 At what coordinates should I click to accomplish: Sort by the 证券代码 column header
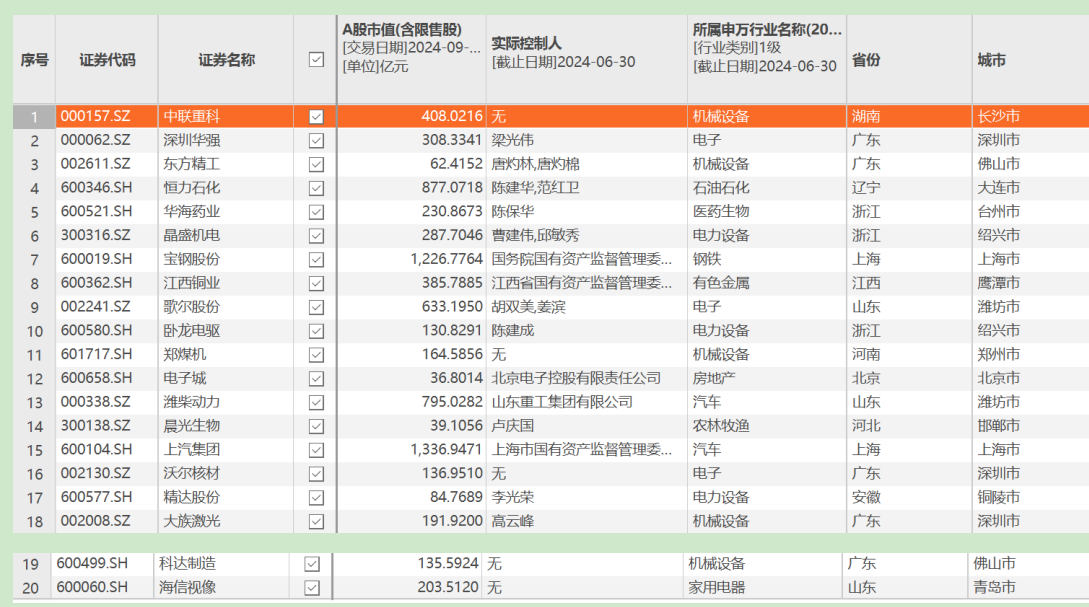(107, 60)
